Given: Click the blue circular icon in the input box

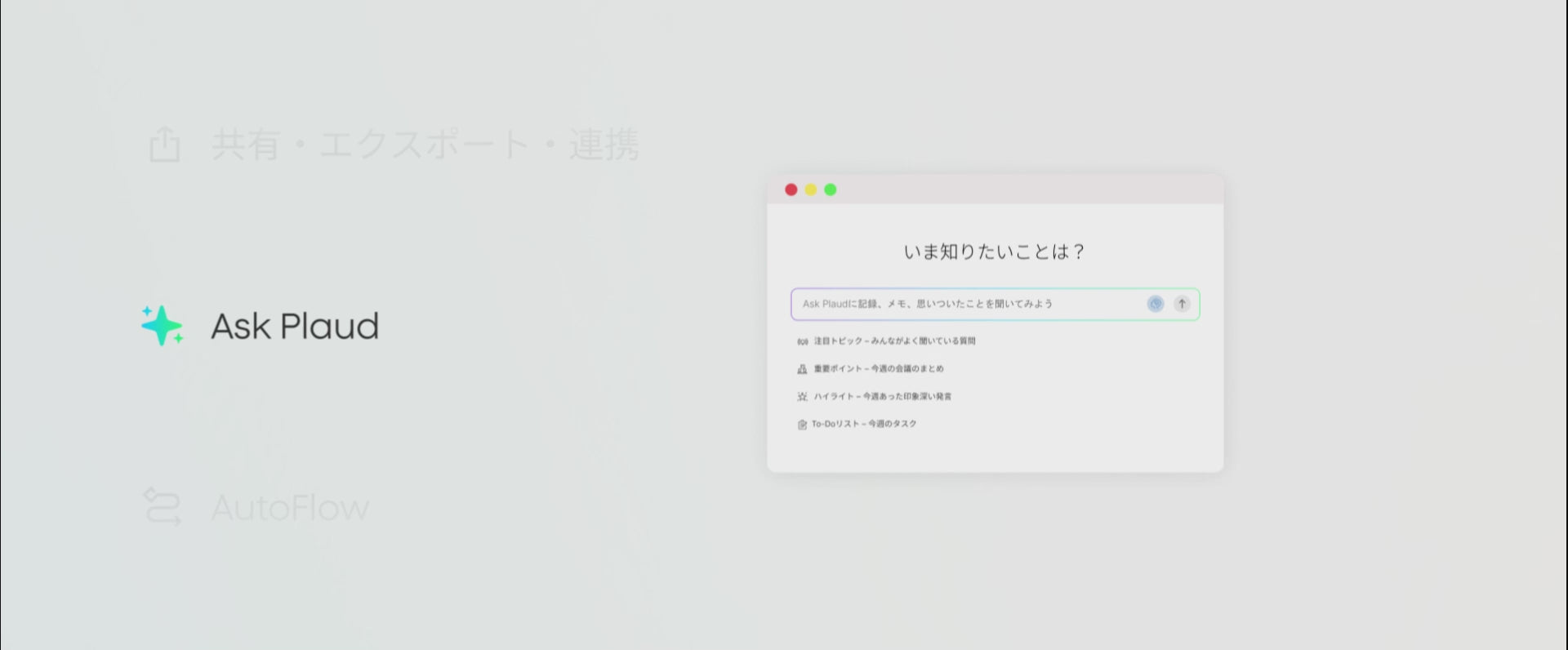Looking at the screenshot, I should coord(1155,304).
